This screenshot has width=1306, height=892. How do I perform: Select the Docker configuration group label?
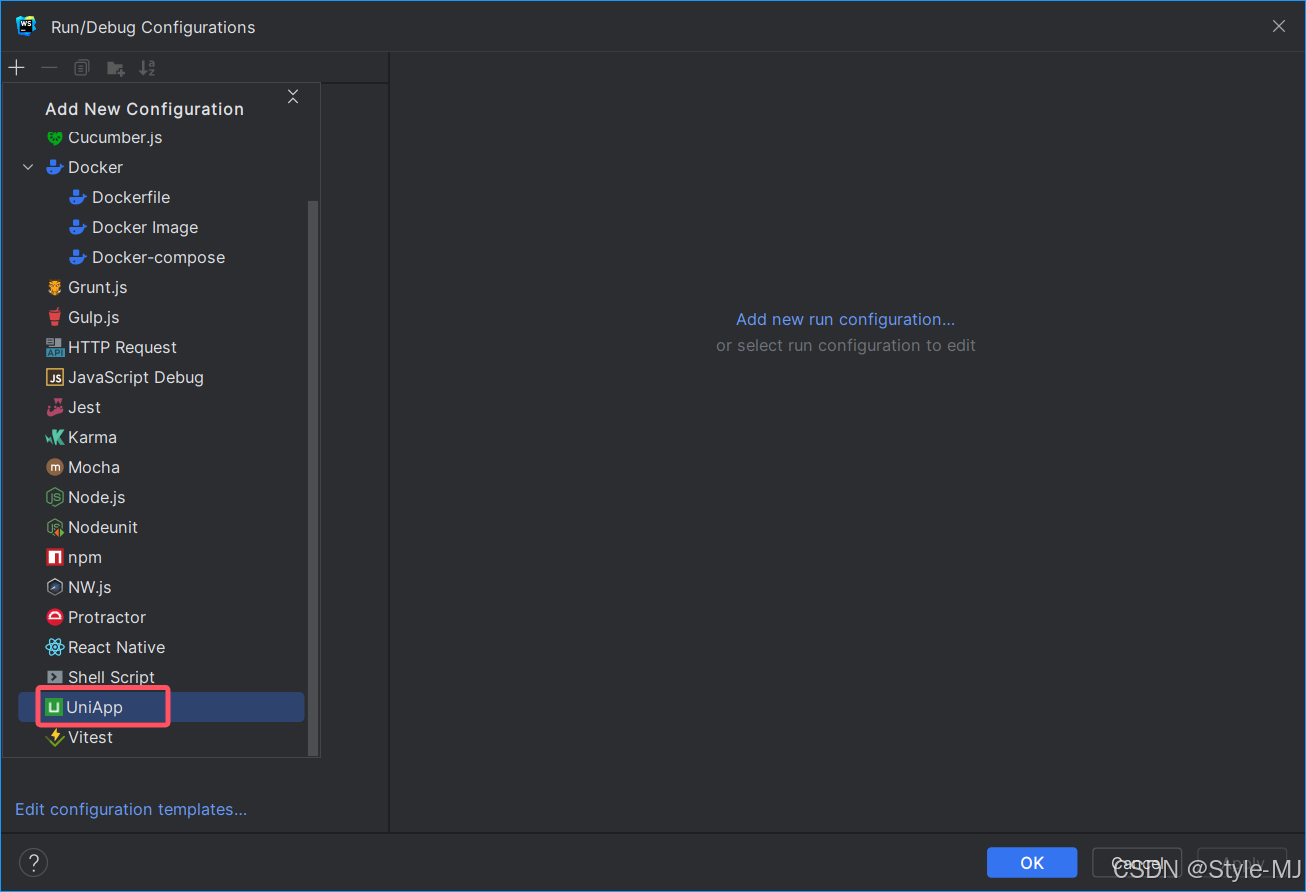tap(96, 167)
